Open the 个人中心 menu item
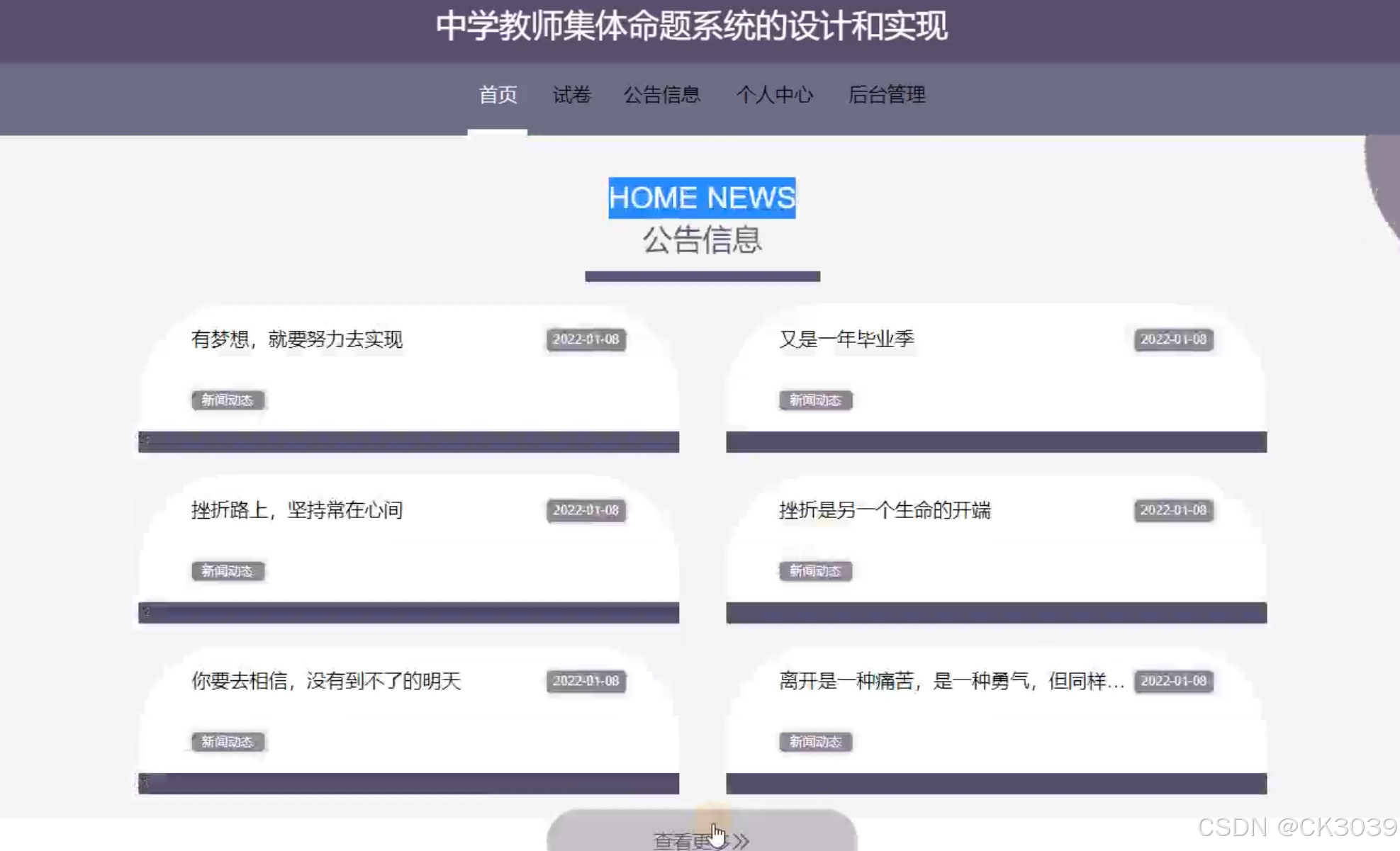Image resolution: width=1400 pixels, height=851 pixels. (774, 95)
